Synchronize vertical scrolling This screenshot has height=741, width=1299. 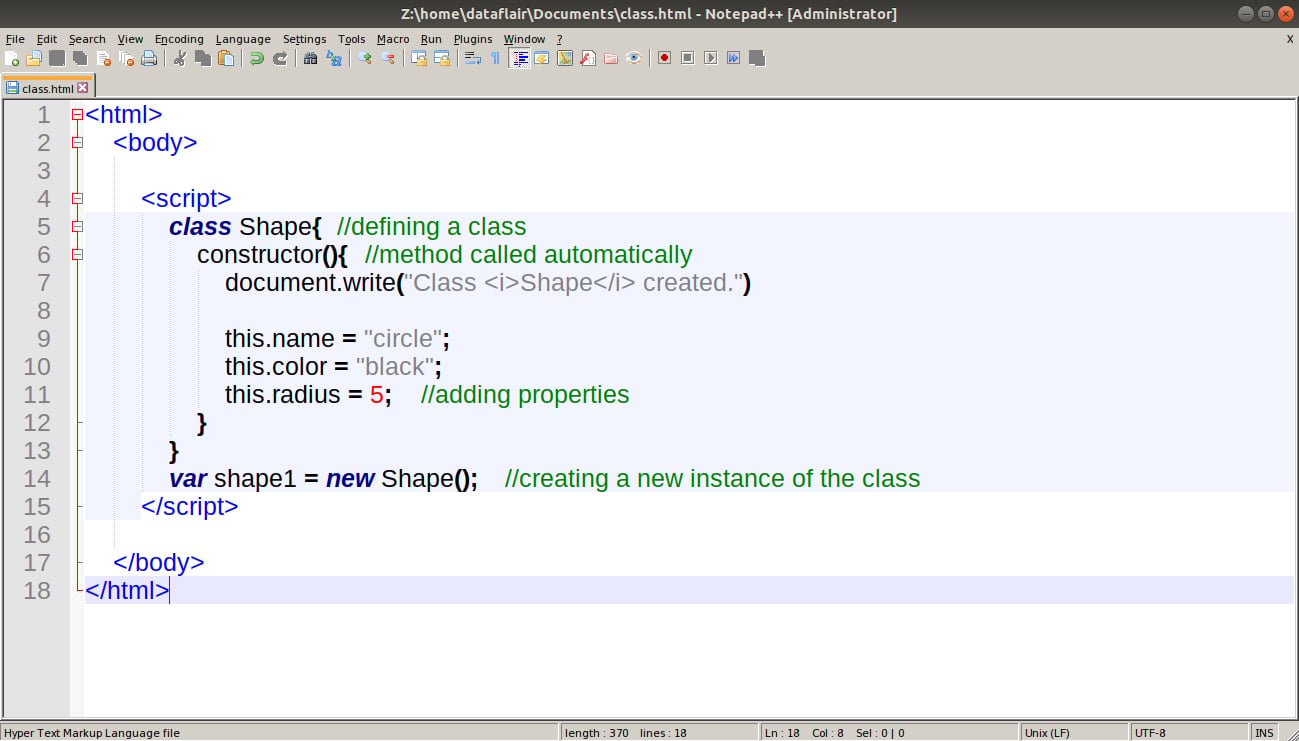coord(418,58)
